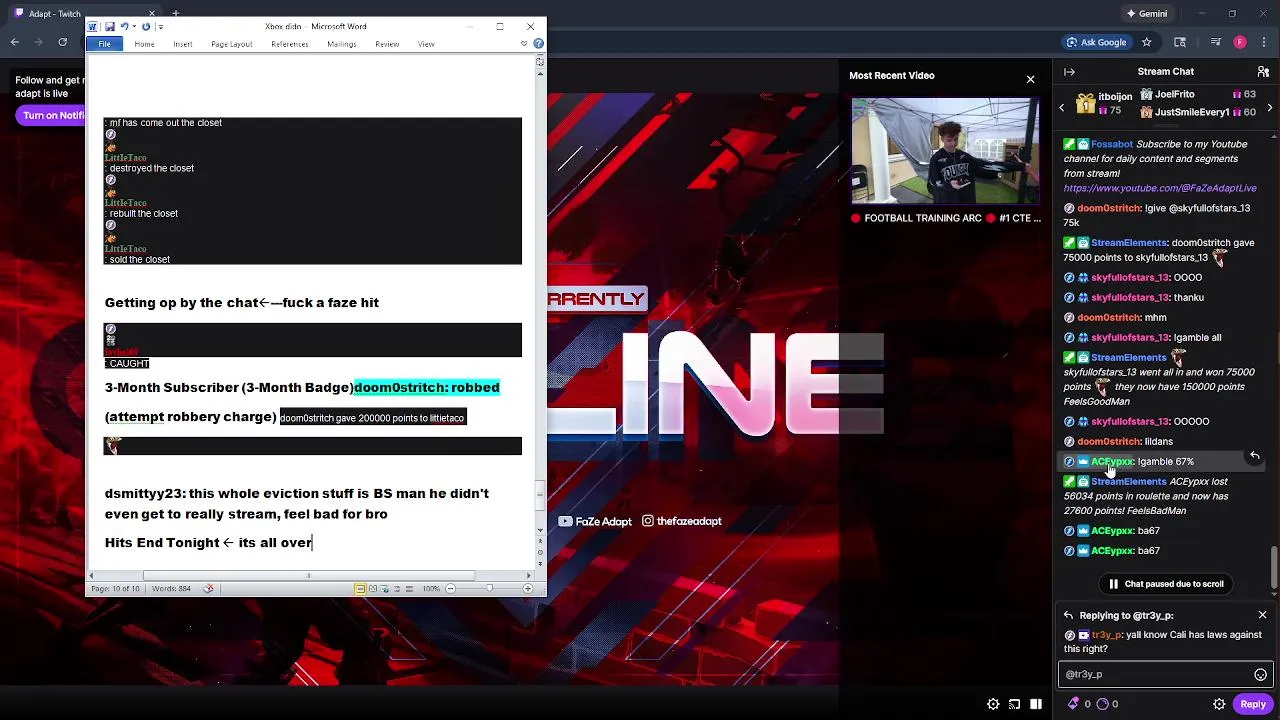1280x720 pixels.
Task: Click the cast icon on the video player
Action: pyautogui.click(x=1014, y=704)
